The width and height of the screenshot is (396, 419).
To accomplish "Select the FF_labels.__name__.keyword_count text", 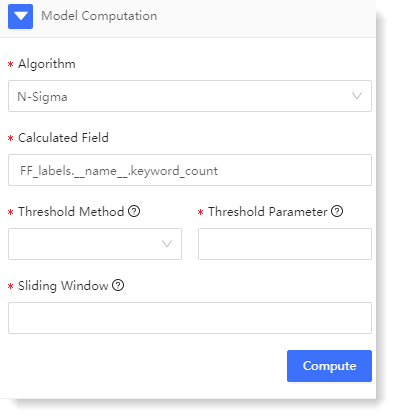I will [119, 171].
